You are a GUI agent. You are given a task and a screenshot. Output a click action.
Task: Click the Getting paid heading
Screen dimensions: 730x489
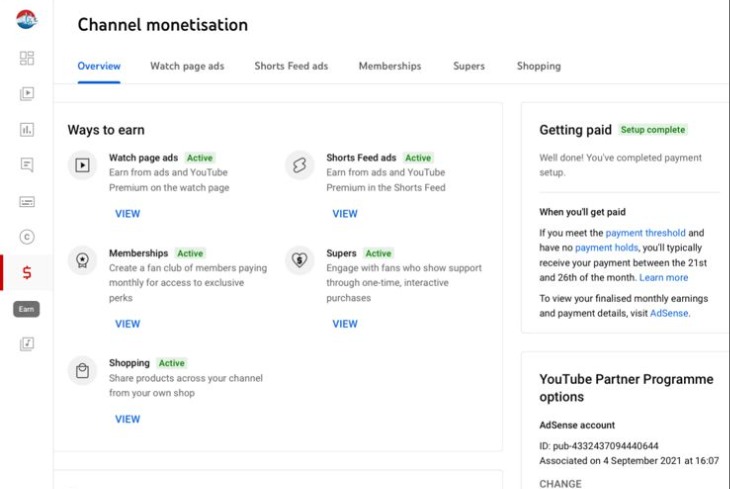575,130
